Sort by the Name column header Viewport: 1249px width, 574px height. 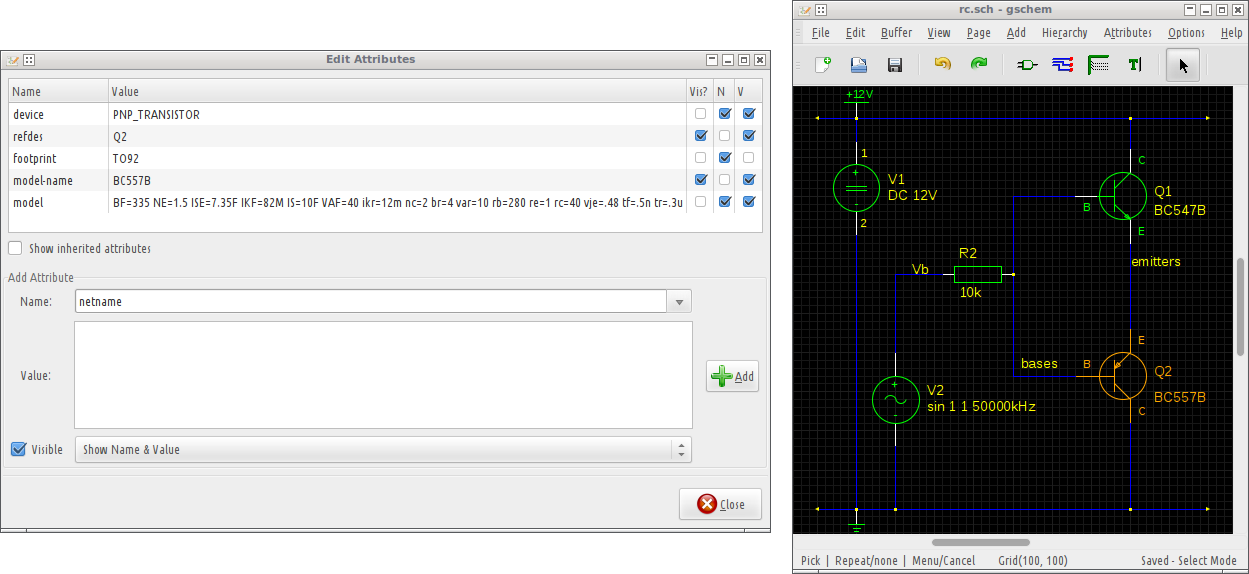click(58, 91)
